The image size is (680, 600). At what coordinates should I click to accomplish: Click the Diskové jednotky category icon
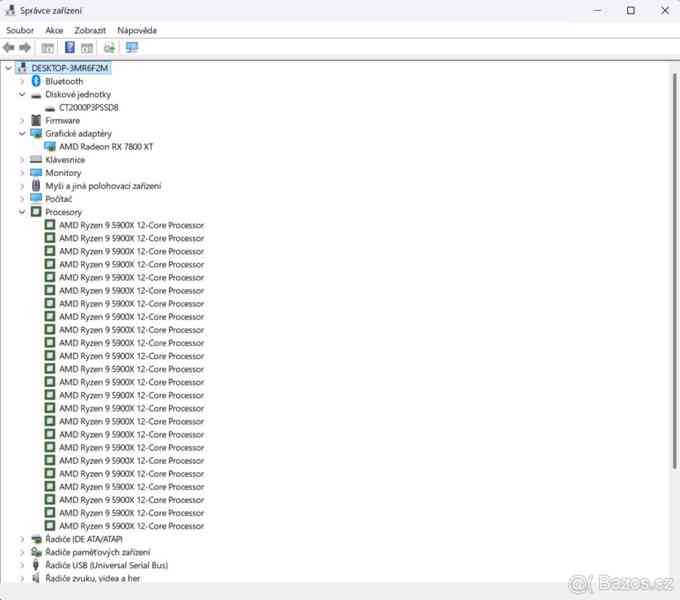pyautogui.click(x=36, y=95)
